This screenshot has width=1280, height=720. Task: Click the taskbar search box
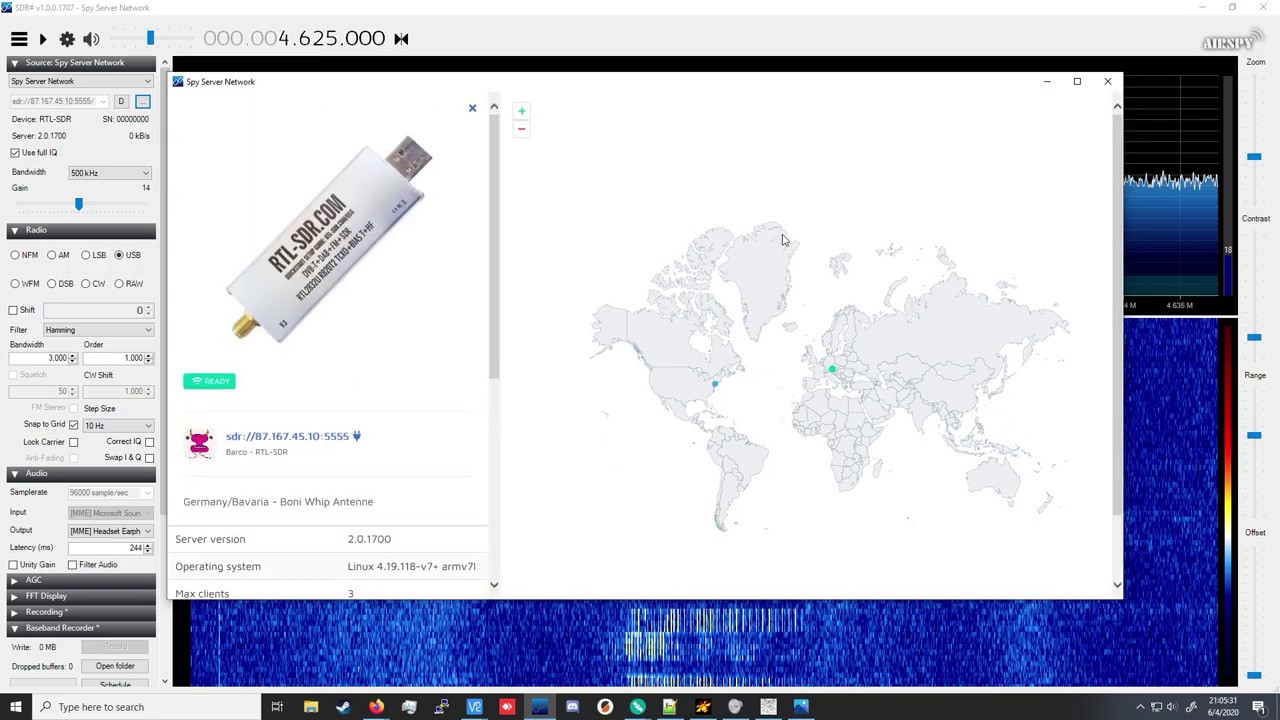click(145, 707)
